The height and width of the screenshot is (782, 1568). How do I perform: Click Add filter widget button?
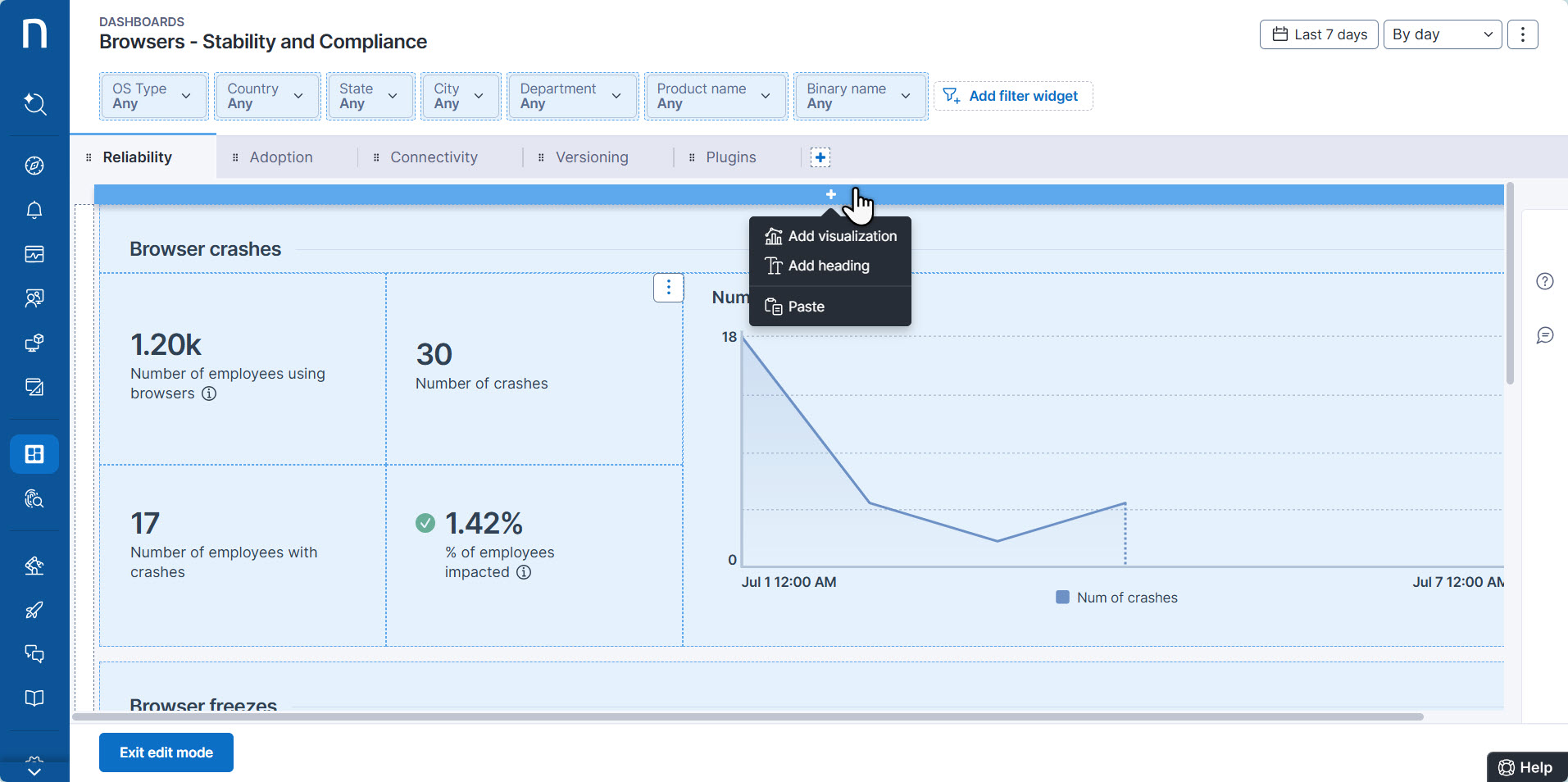(x=1012, y=96)
